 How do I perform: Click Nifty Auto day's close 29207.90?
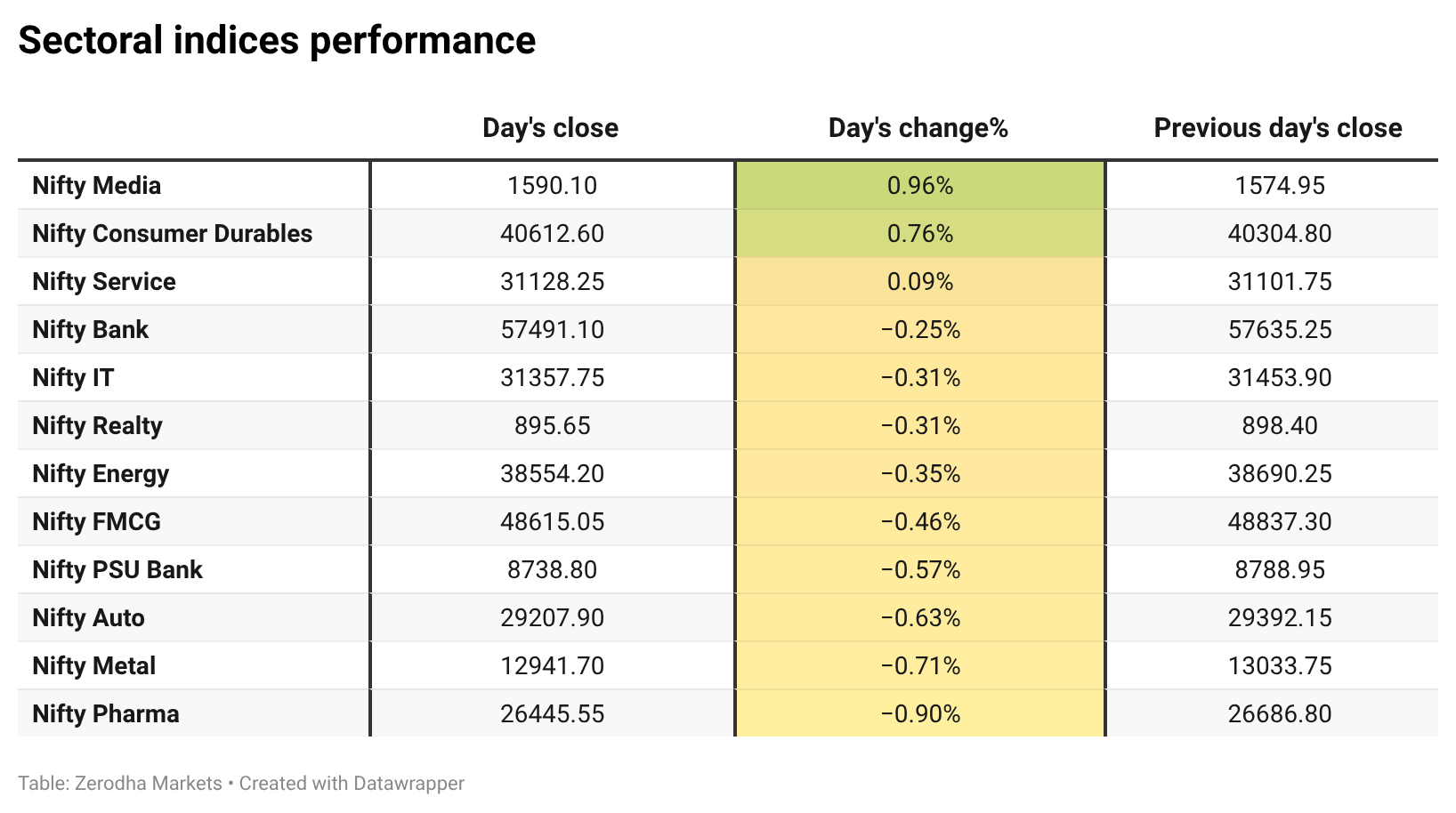click(x=552, y=617)
